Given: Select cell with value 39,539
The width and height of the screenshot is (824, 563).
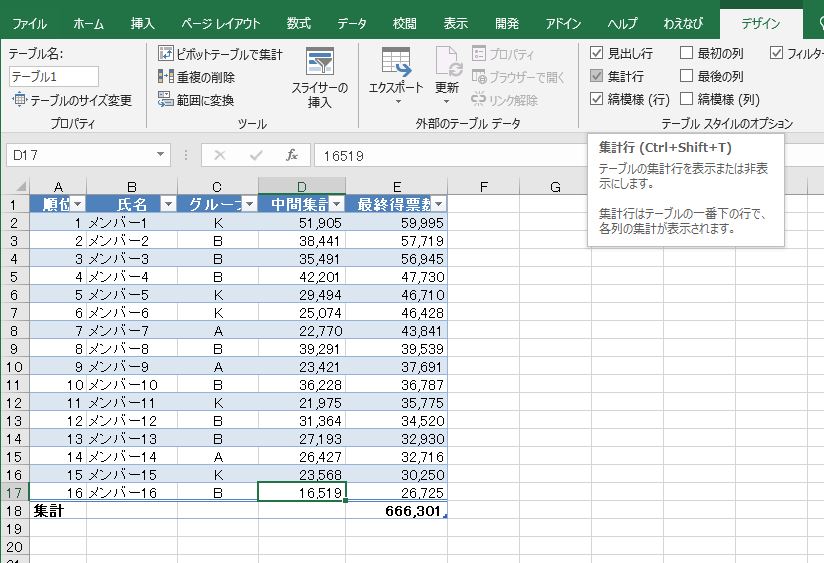Looking at the screenshot, I should coord(396,349).
